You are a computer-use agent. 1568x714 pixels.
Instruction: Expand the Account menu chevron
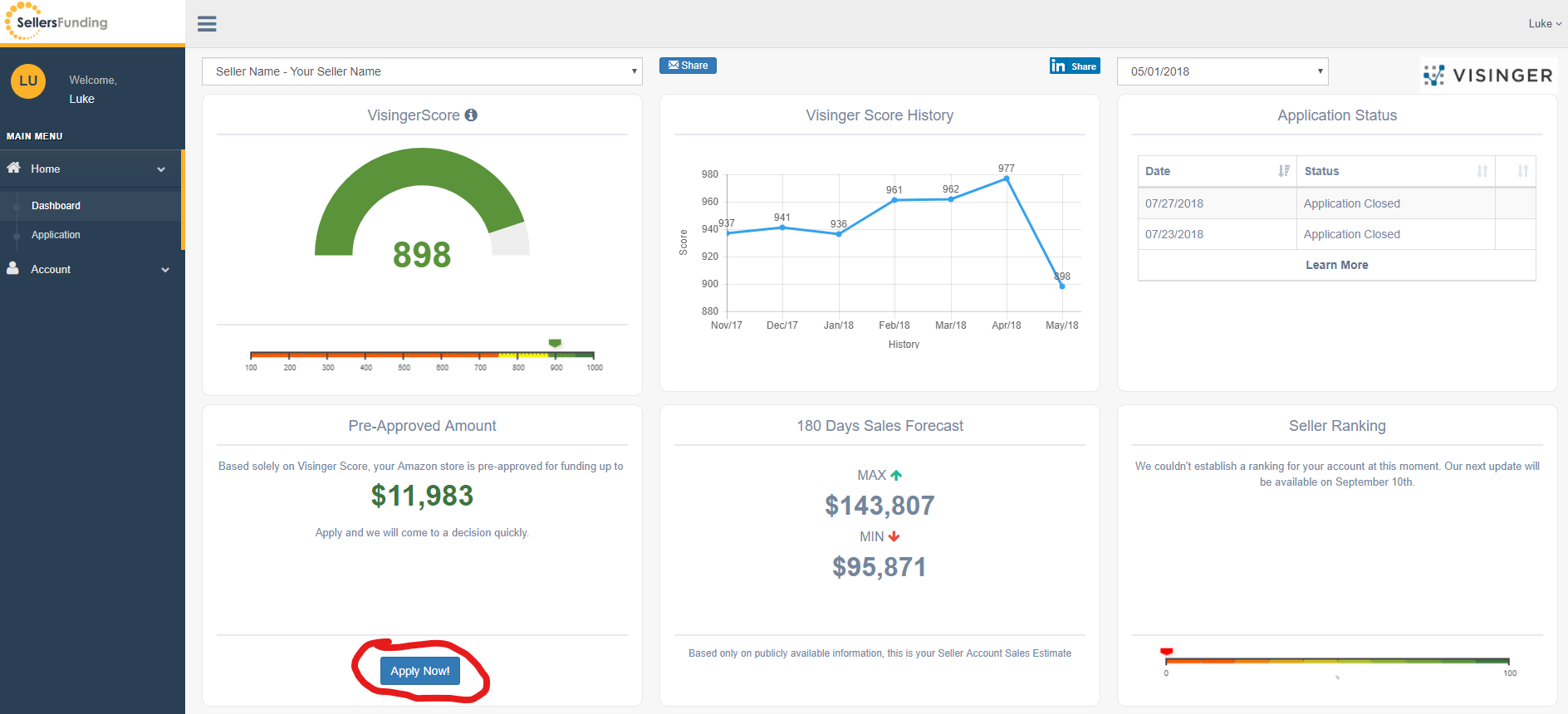(x=165, y=270)
